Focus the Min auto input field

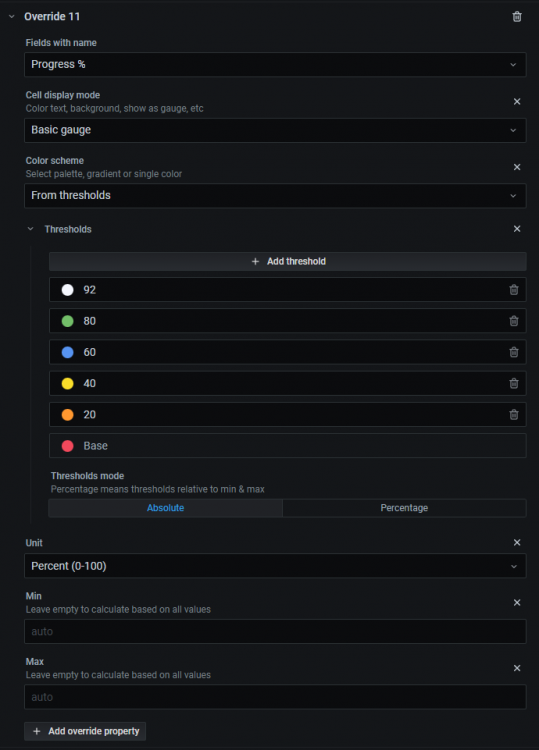click(x=275, y=631)
